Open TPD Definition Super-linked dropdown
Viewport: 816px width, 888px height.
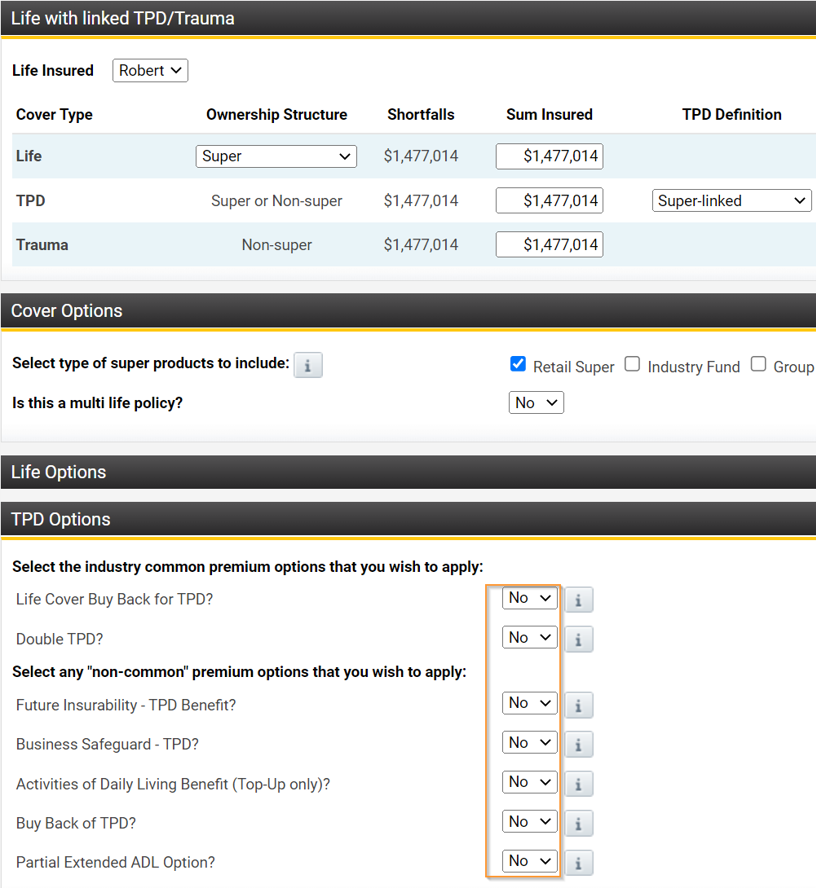tap(731, 201)
